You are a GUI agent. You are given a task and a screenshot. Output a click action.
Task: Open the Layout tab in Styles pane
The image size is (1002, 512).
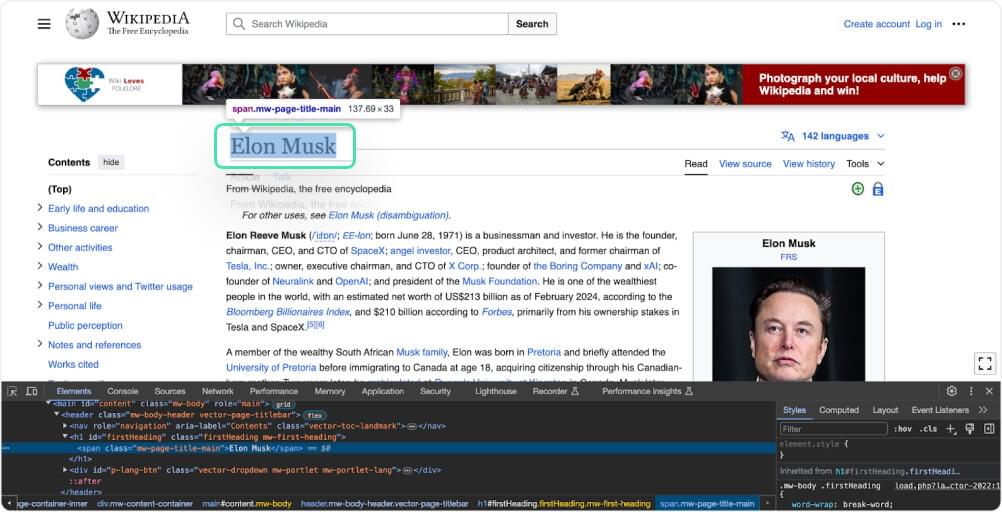(x=885, y=410)
